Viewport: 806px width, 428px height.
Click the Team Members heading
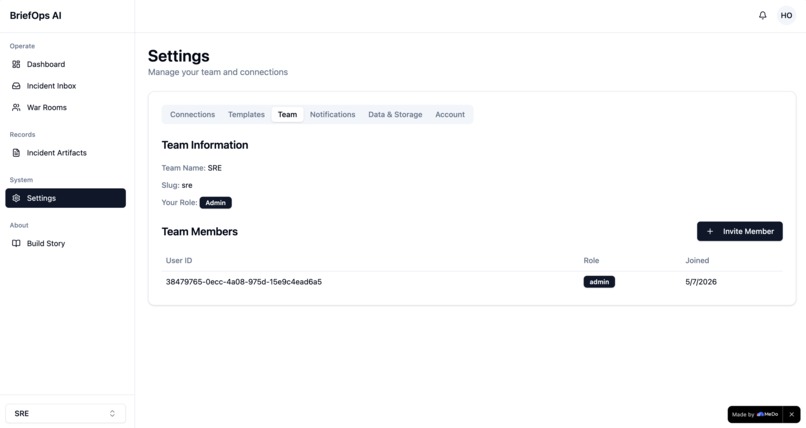199,232
